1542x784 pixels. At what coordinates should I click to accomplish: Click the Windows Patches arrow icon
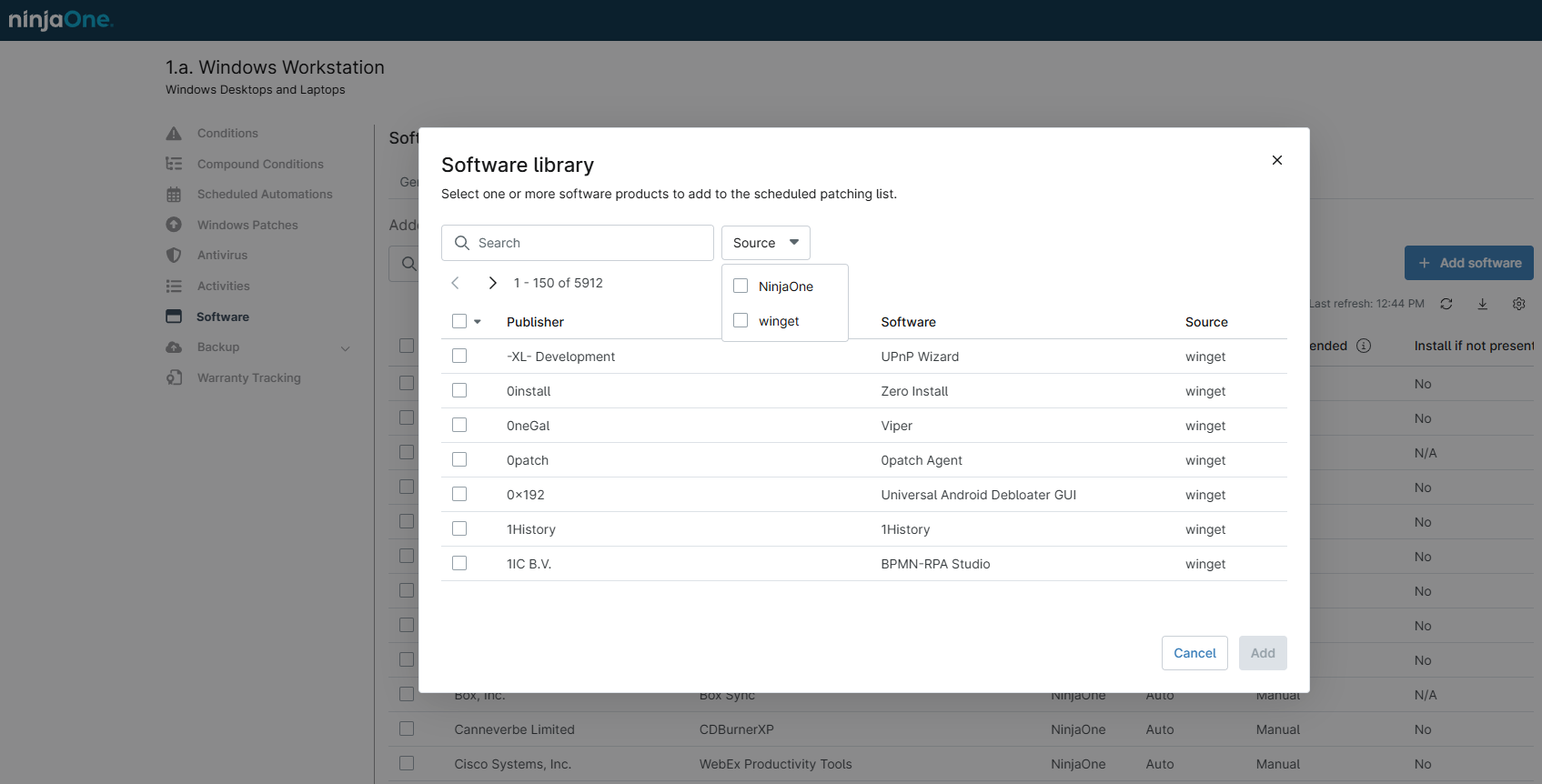174,225
